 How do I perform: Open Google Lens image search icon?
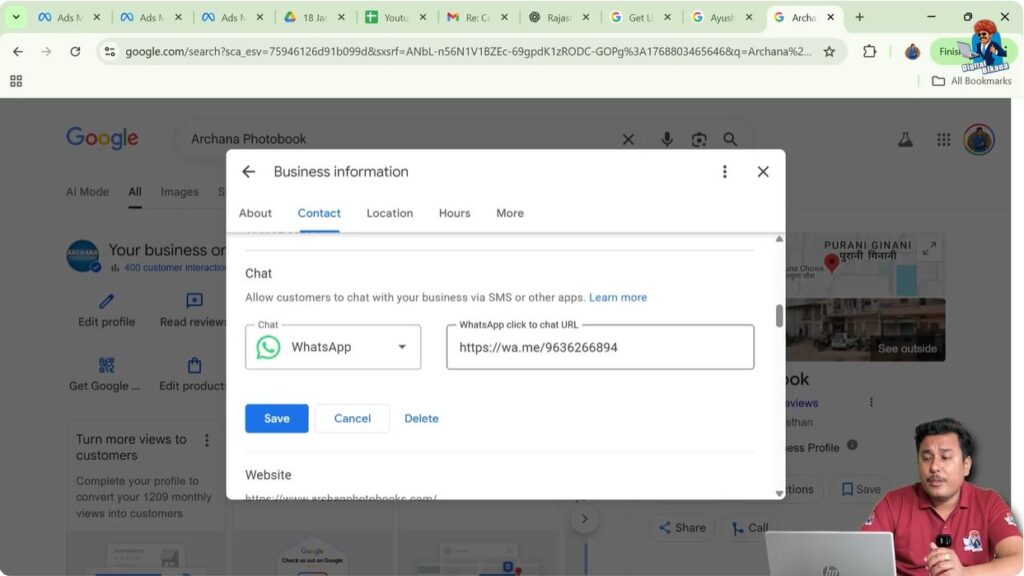click(700, 139)
